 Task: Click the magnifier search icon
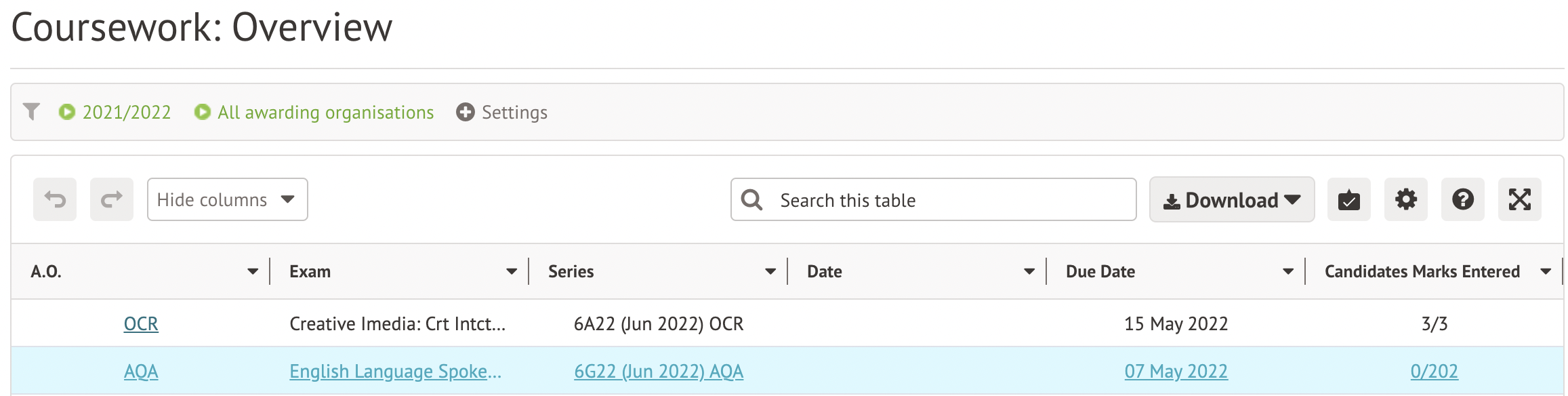click(751, 199)
